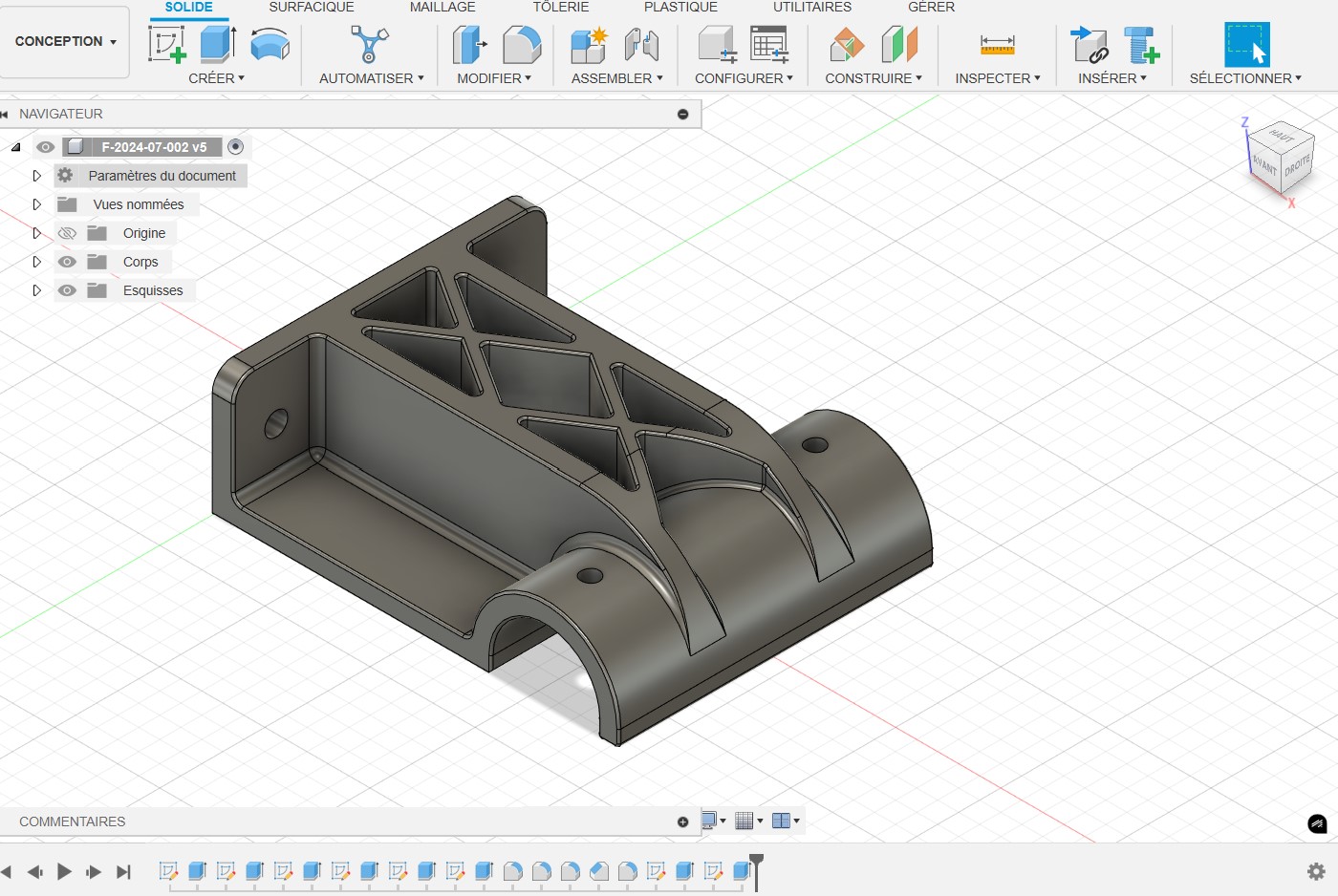Open the CONSTRUIRE menu
This screenshot has height=896, width=1338.
[873, 78]
